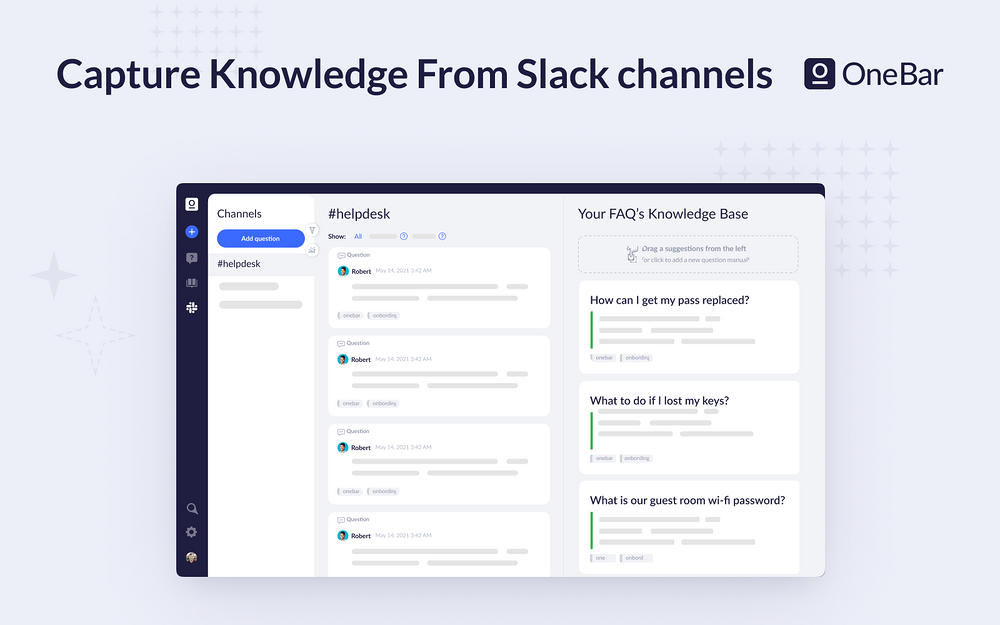The width and height of the screenshot is (1000, 625).
Task: Click the Question bubble icon on the topmost card
Action: coord(341,255)
